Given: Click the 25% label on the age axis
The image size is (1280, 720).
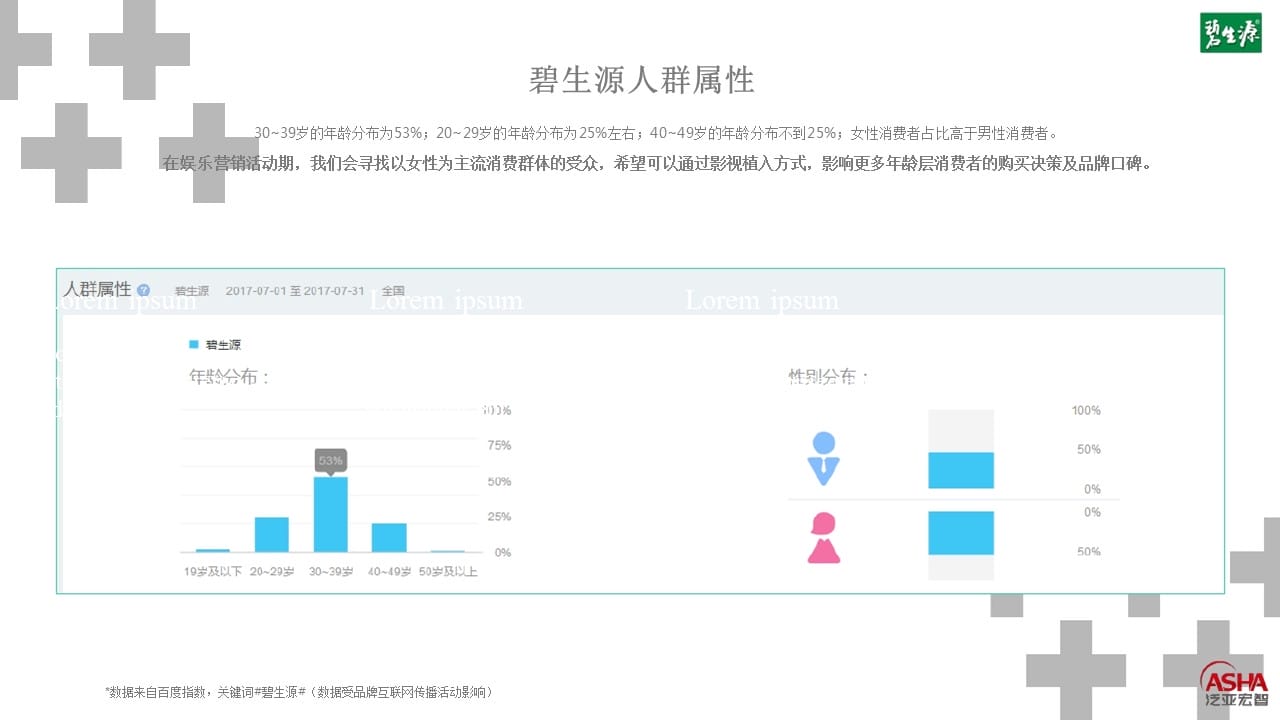Looking at the screenshot, I should [x=499, y=517].
